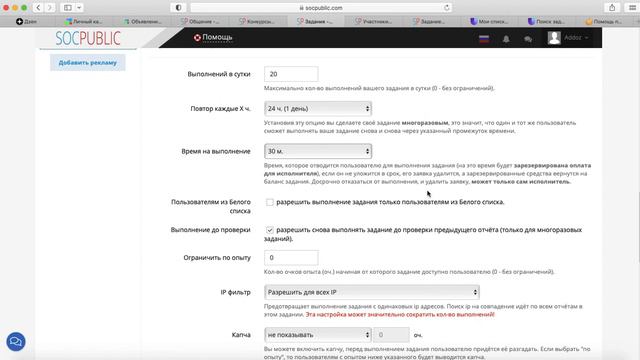Switch to the Участники tab
The height and width of the screenshot is (360, 640).
point(373,21)
